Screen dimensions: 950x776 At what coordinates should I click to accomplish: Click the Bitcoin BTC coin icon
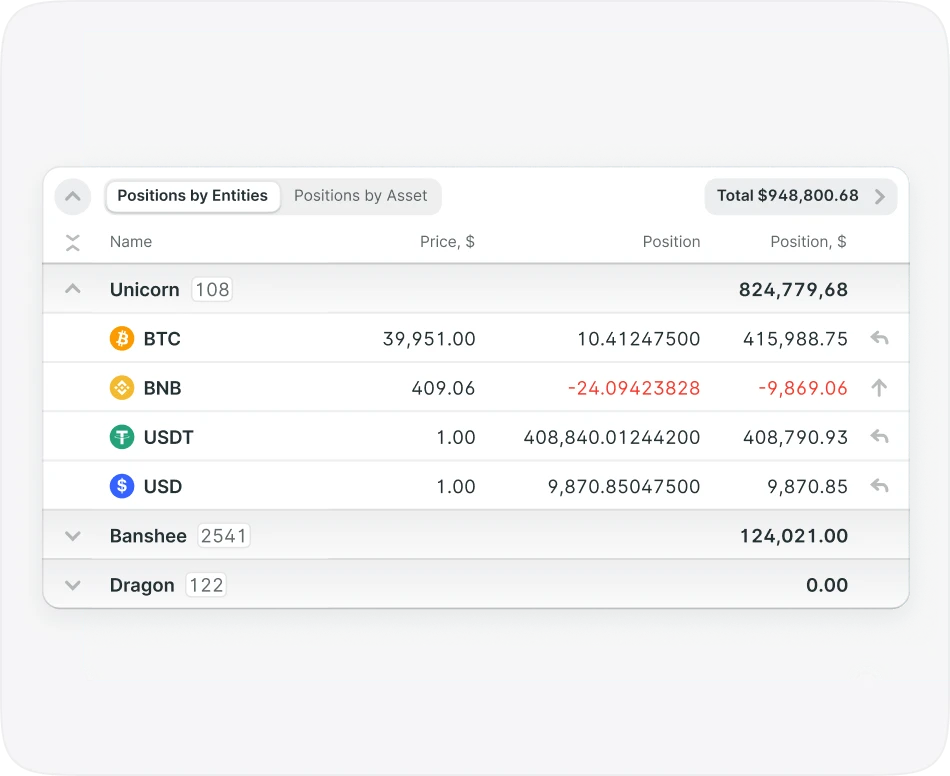(x=121, y=339)
